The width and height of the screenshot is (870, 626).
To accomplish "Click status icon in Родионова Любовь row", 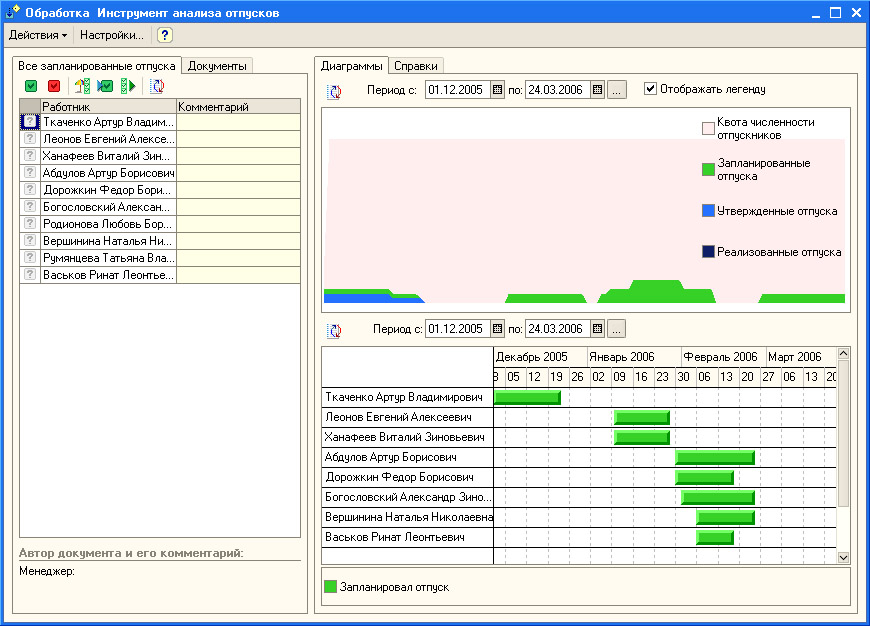I will 30,224.
